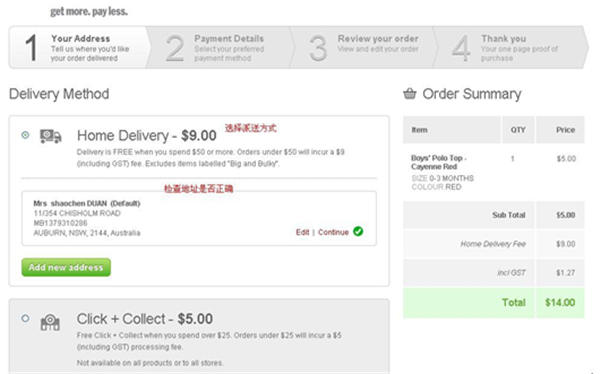This screenshot has width=600, height=374.
Task: Go to step 3 Review your order
Action: [363, 47]
